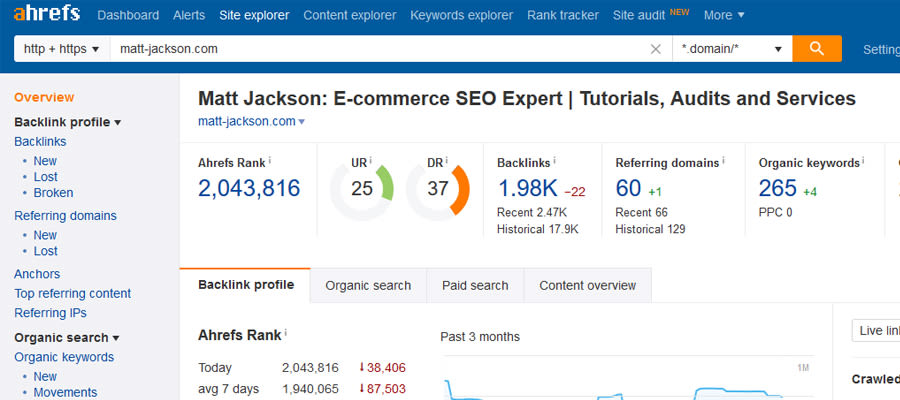900x400 pixels.
Task: Click the 2,043,816 Ahrefs Rank value
Action: coord(249,188)
